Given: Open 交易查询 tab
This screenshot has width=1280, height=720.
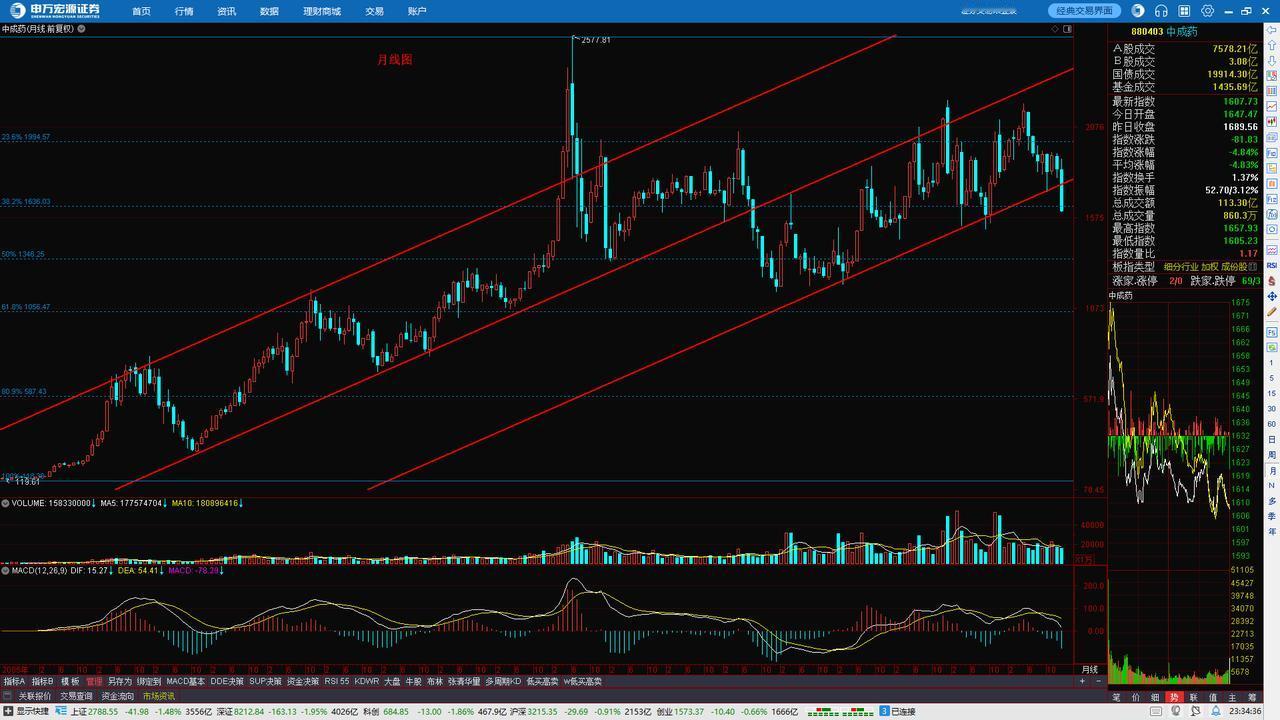Looking at the screenshot, I should tap(76, 696).
